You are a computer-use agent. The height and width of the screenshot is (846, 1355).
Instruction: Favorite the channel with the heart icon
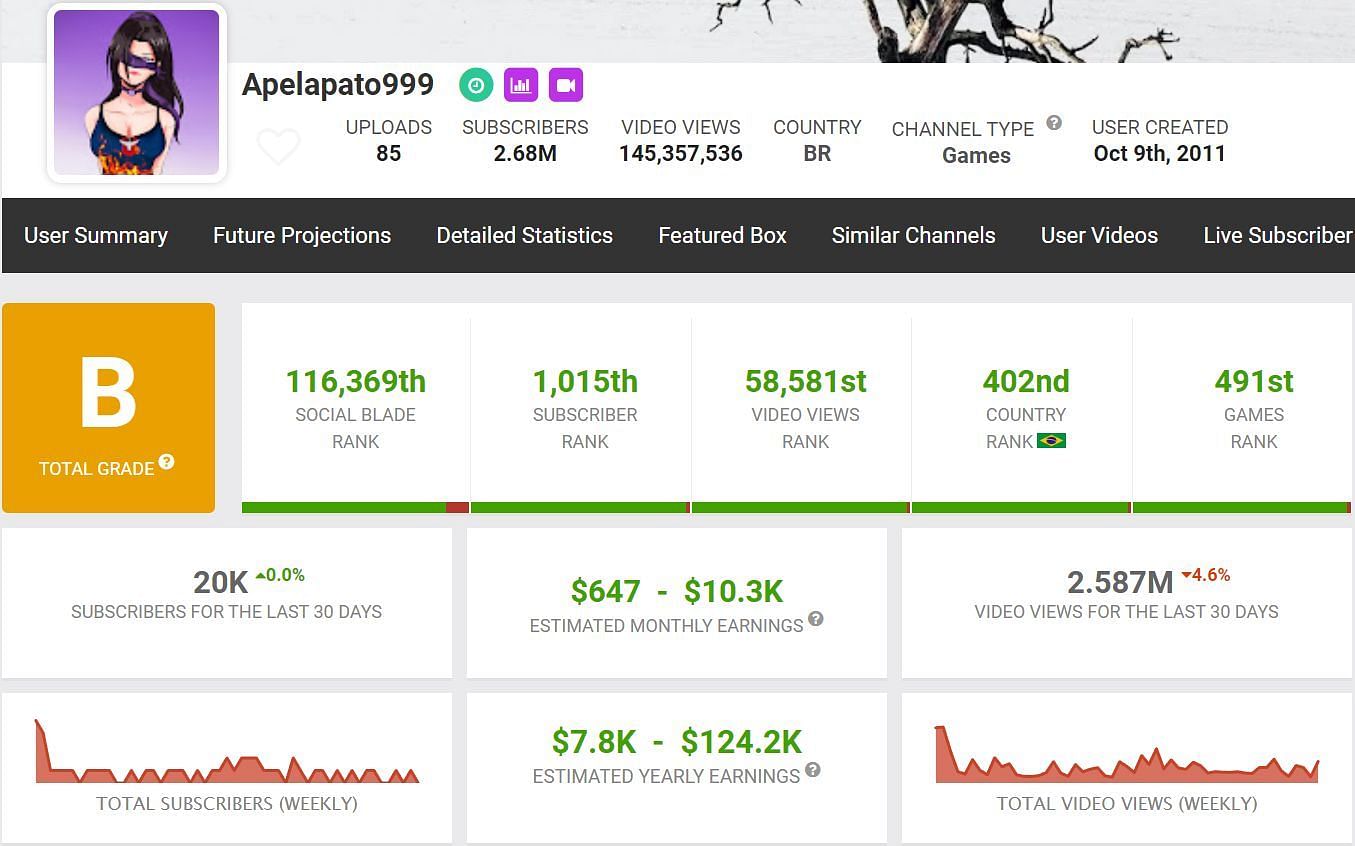coord(278,146)
